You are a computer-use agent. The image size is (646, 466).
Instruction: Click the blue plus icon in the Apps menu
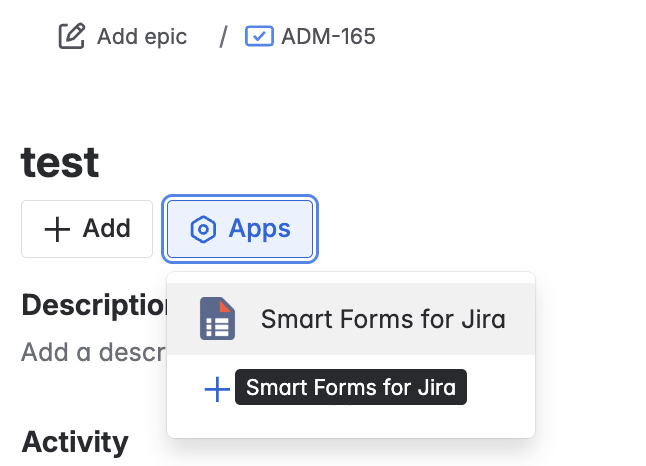[x=216, y=389]
